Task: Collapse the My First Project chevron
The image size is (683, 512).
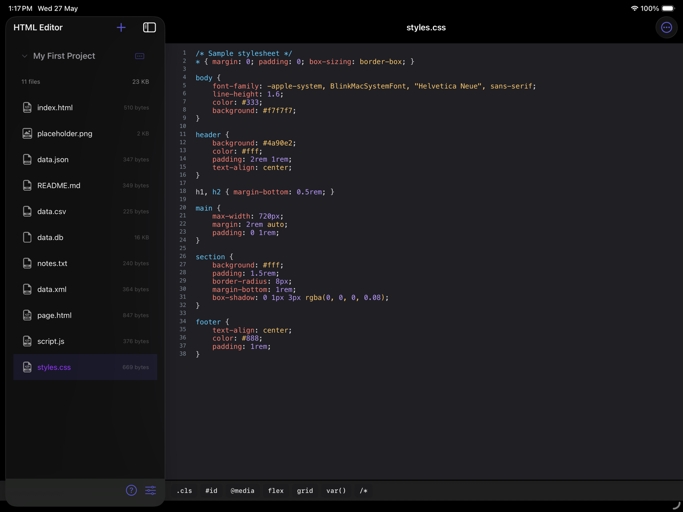Action: point(24,56)
